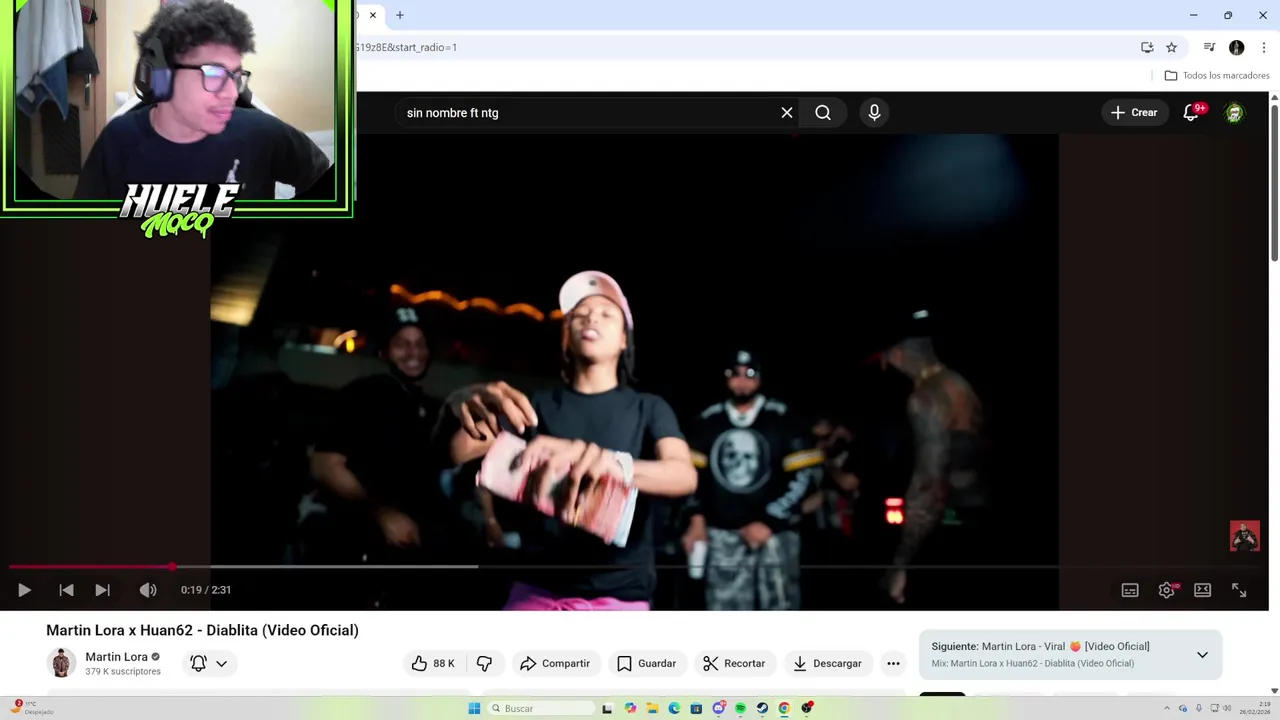Go to previous video in player
Viewport: 1280px width, 720px height.
(66, 590)
